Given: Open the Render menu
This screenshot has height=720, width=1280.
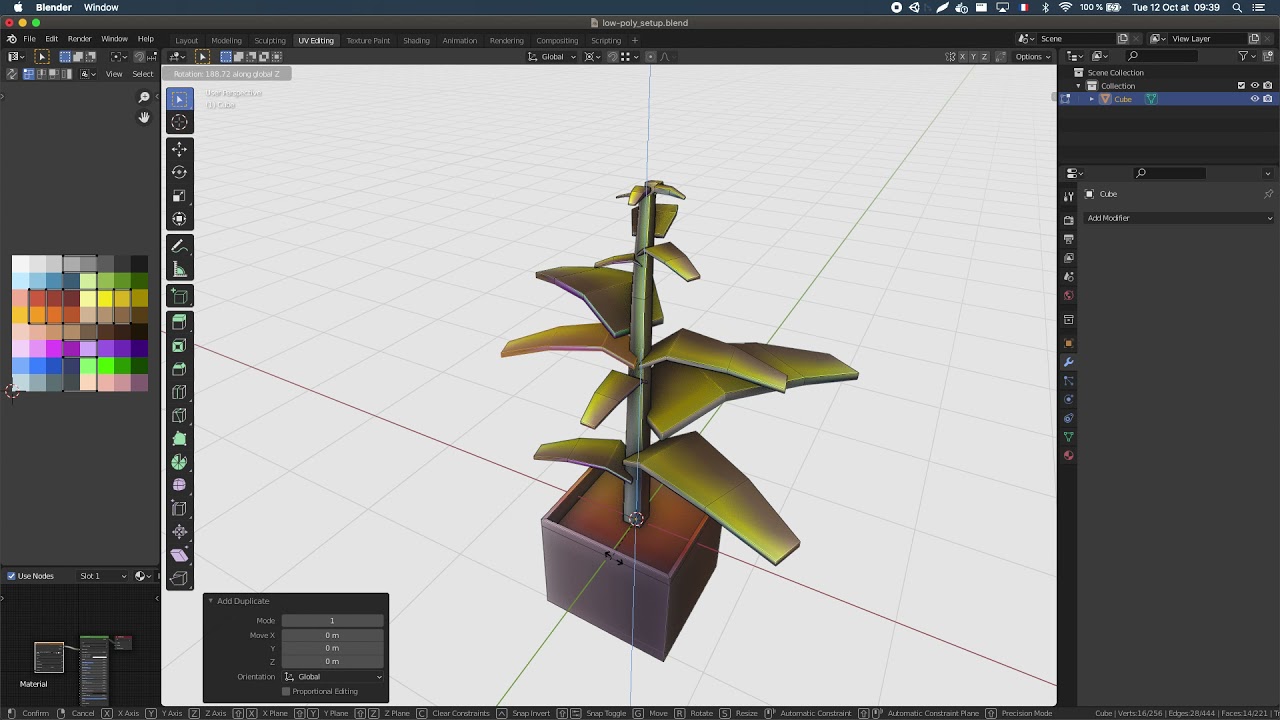Looking at the screenshot, I should (x=80, y=39).
